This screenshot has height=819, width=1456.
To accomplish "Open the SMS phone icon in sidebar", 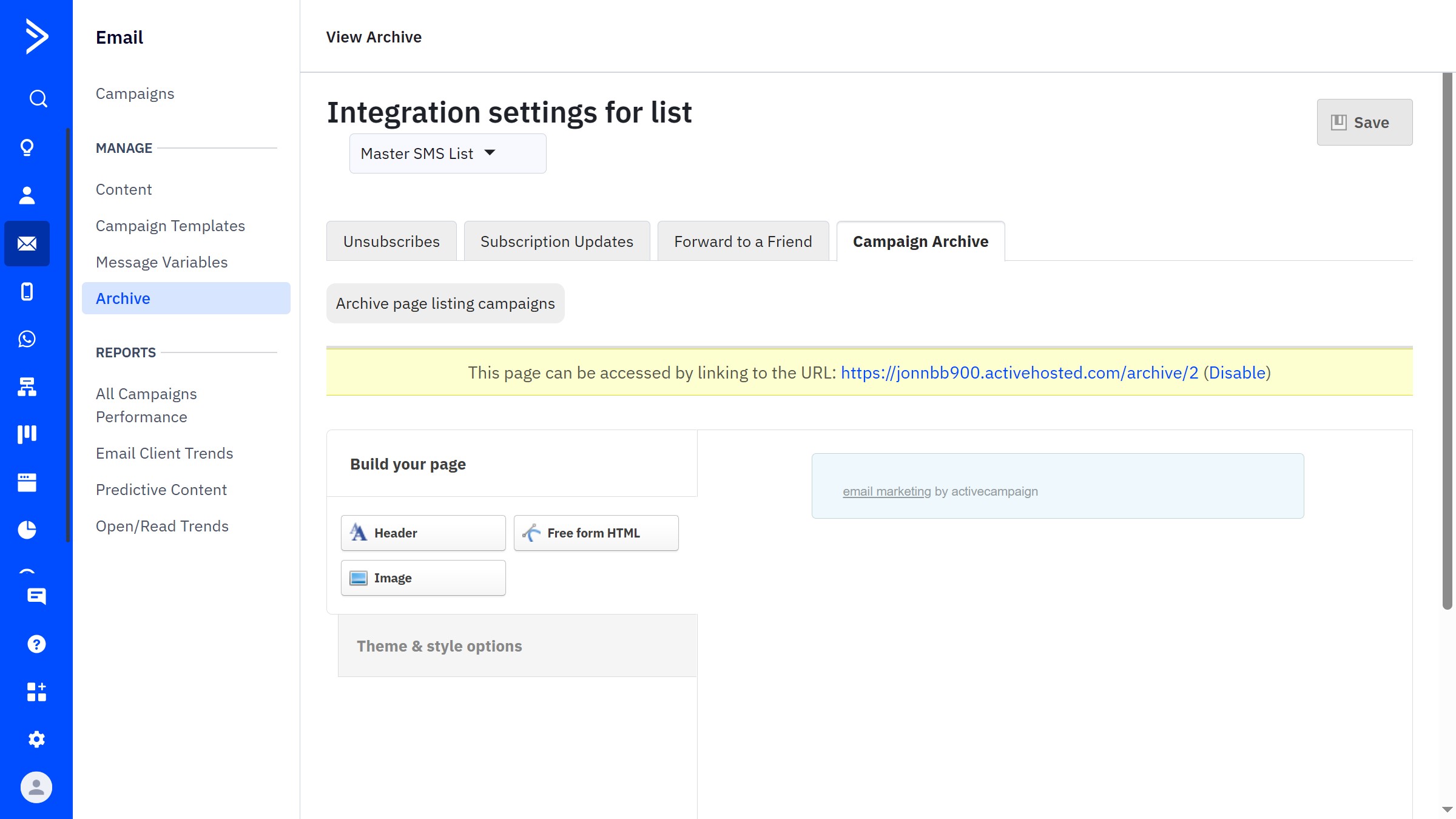I will [27, 291].
